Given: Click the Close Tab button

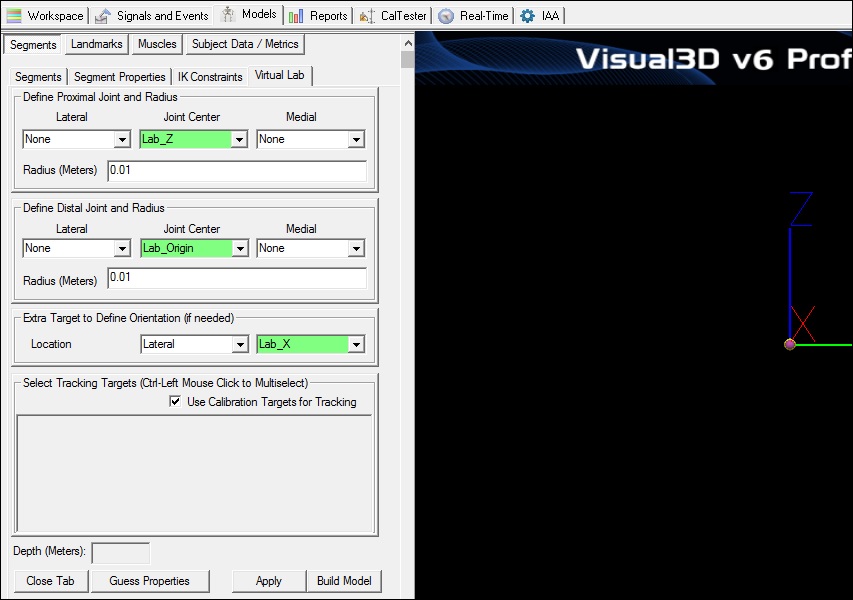Looking at the screenshot, I should [51, 581].
